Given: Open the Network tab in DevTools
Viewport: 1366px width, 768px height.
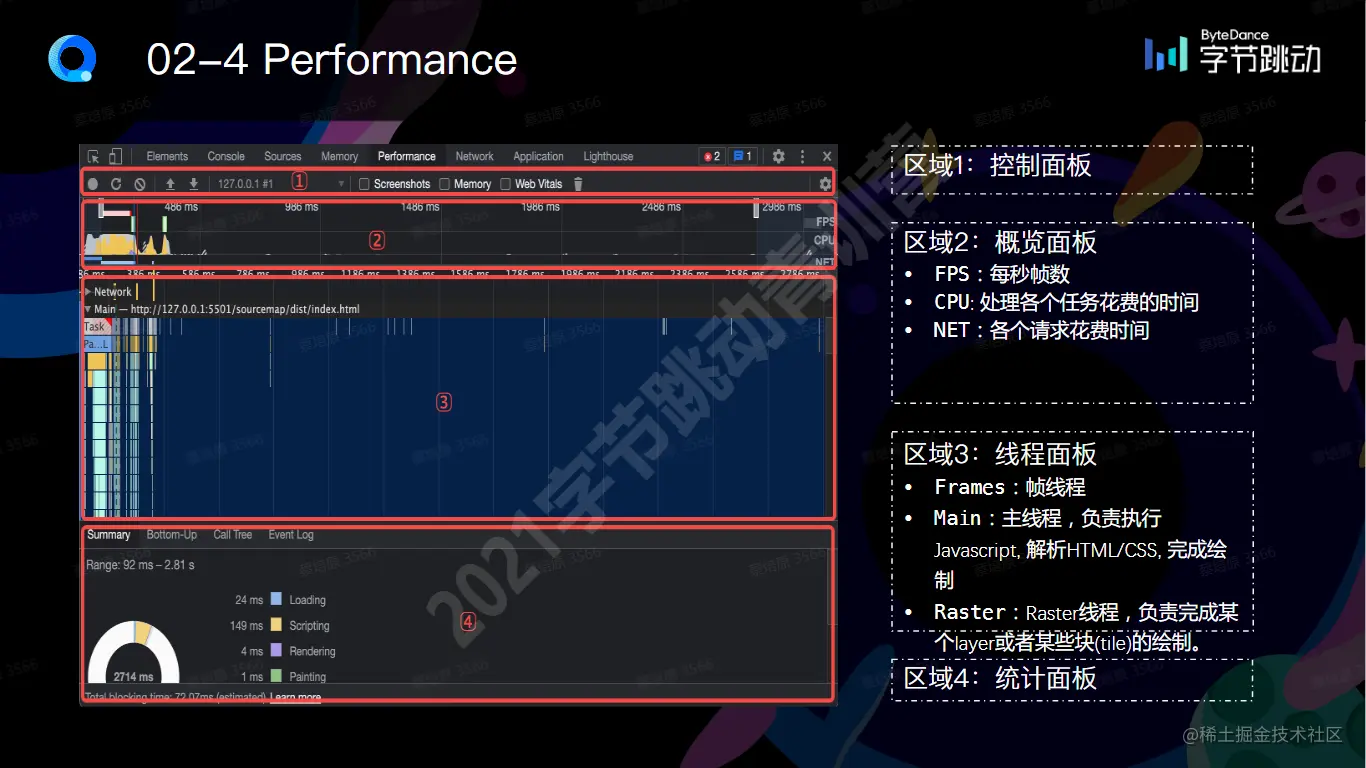Looking at the screenshot, I should click(x=474, y=156).
